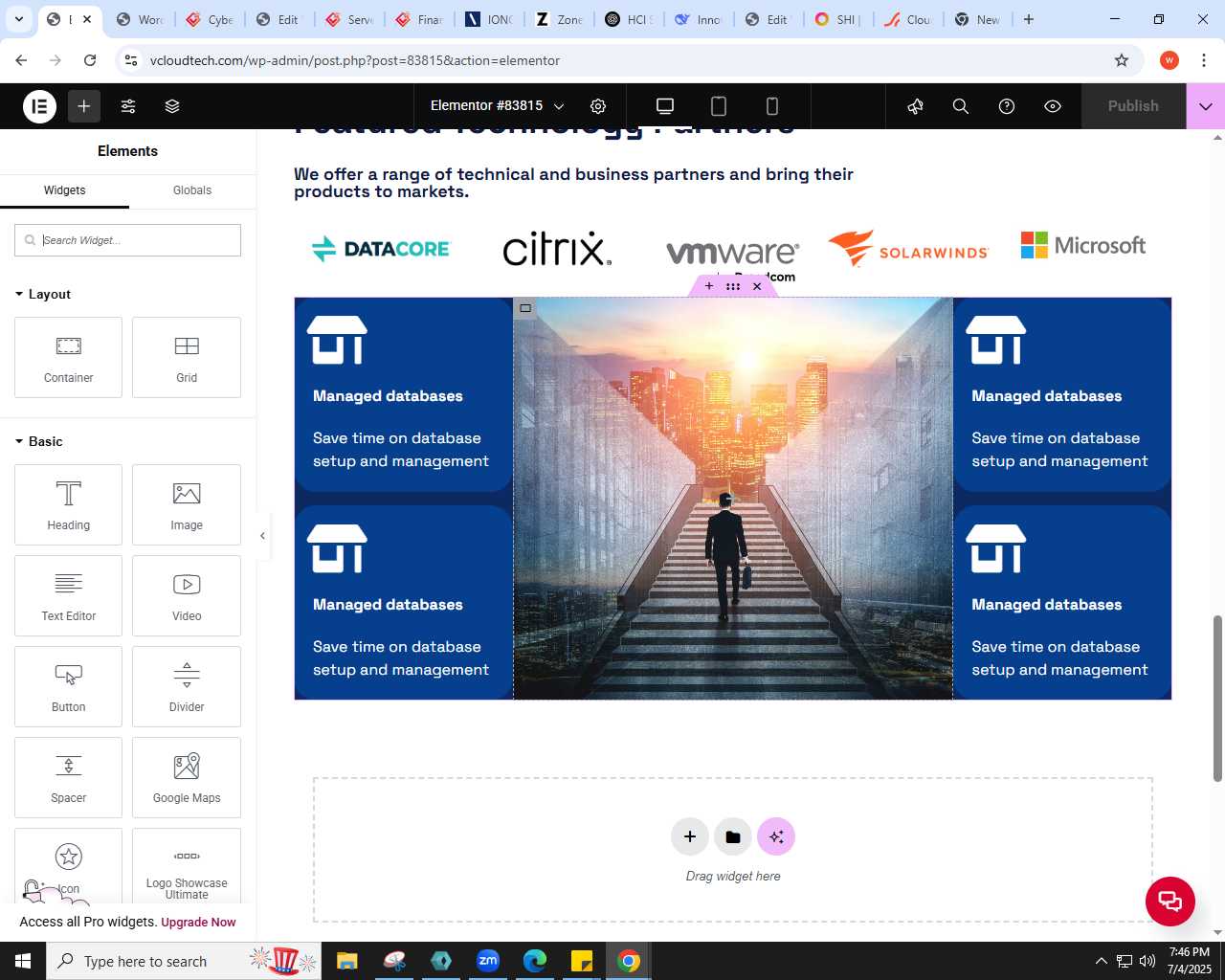Screen dimensions: 1225x980
Task: Select the Image widget
Action: click(x=187, y=504)
